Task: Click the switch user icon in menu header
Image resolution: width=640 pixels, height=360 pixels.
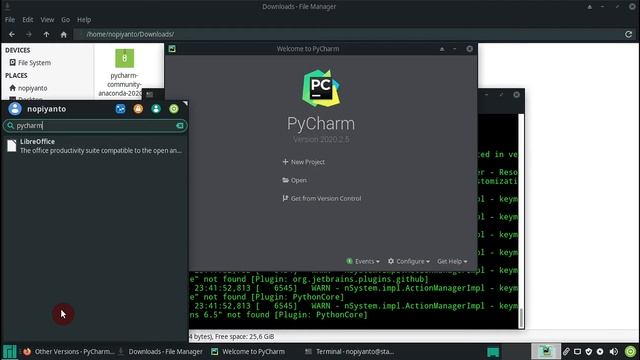Action: coord(156,109)
